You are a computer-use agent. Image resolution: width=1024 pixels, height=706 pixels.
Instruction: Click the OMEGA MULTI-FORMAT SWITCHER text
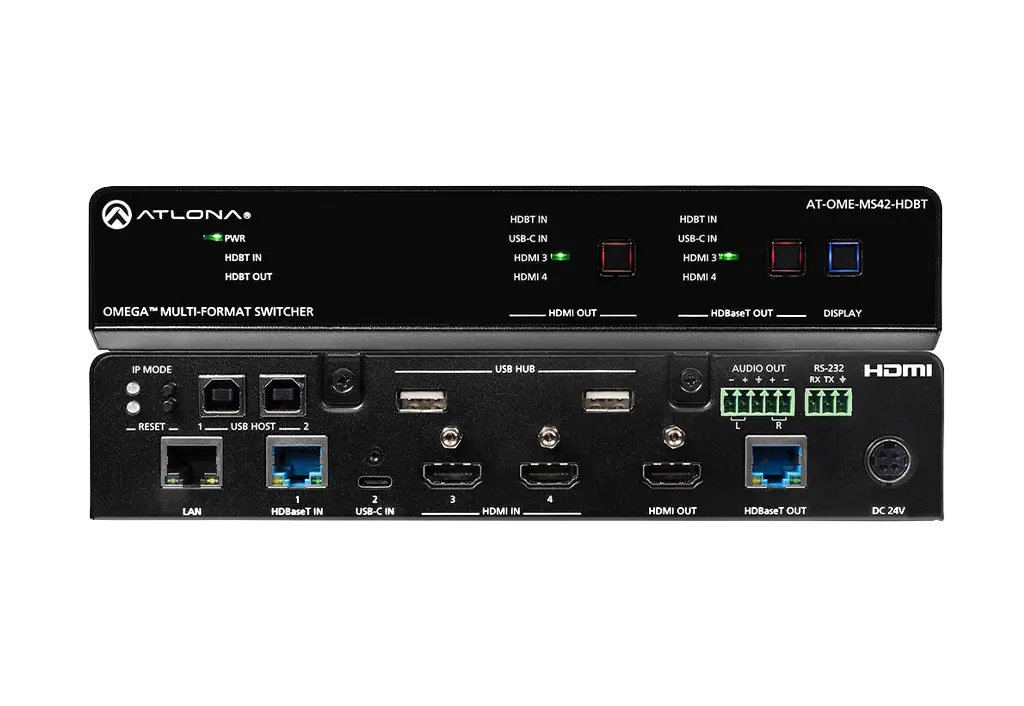208,312
